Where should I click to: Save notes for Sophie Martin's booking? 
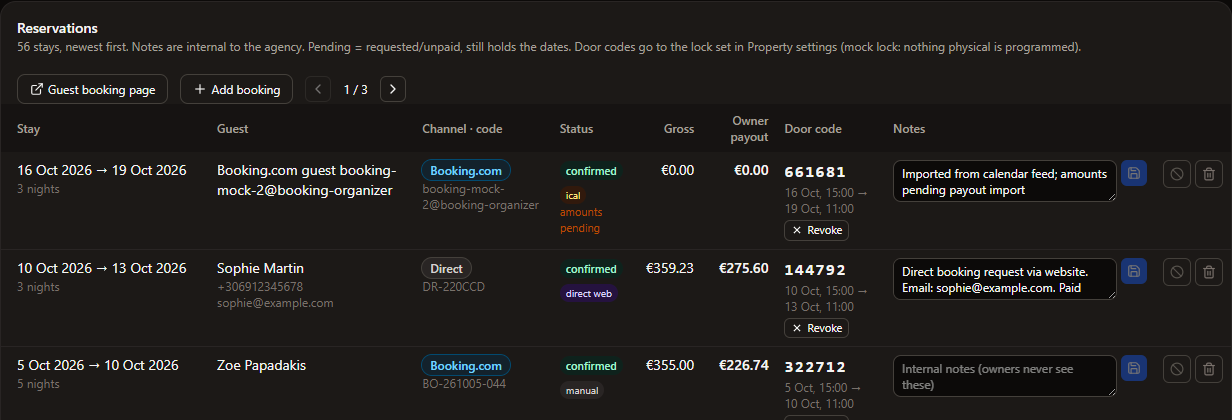1134,271
